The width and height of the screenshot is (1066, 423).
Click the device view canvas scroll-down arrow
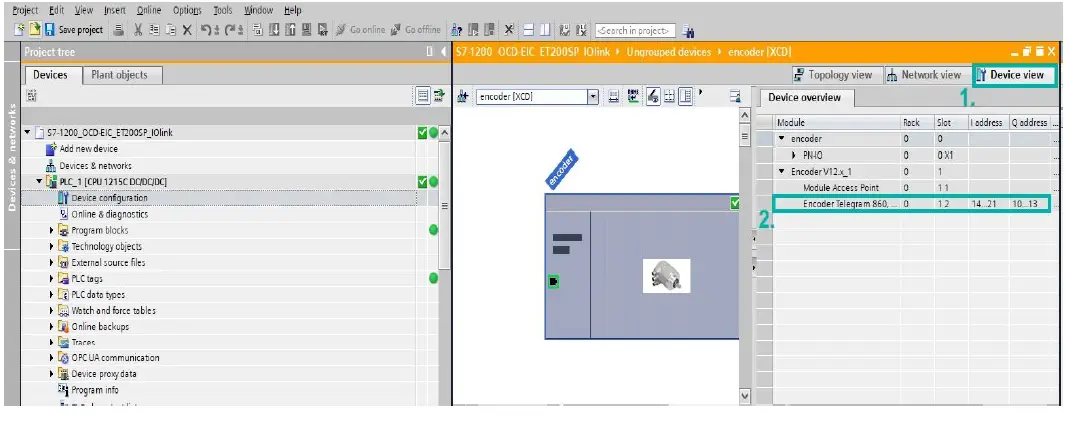[x=744, y=395]
